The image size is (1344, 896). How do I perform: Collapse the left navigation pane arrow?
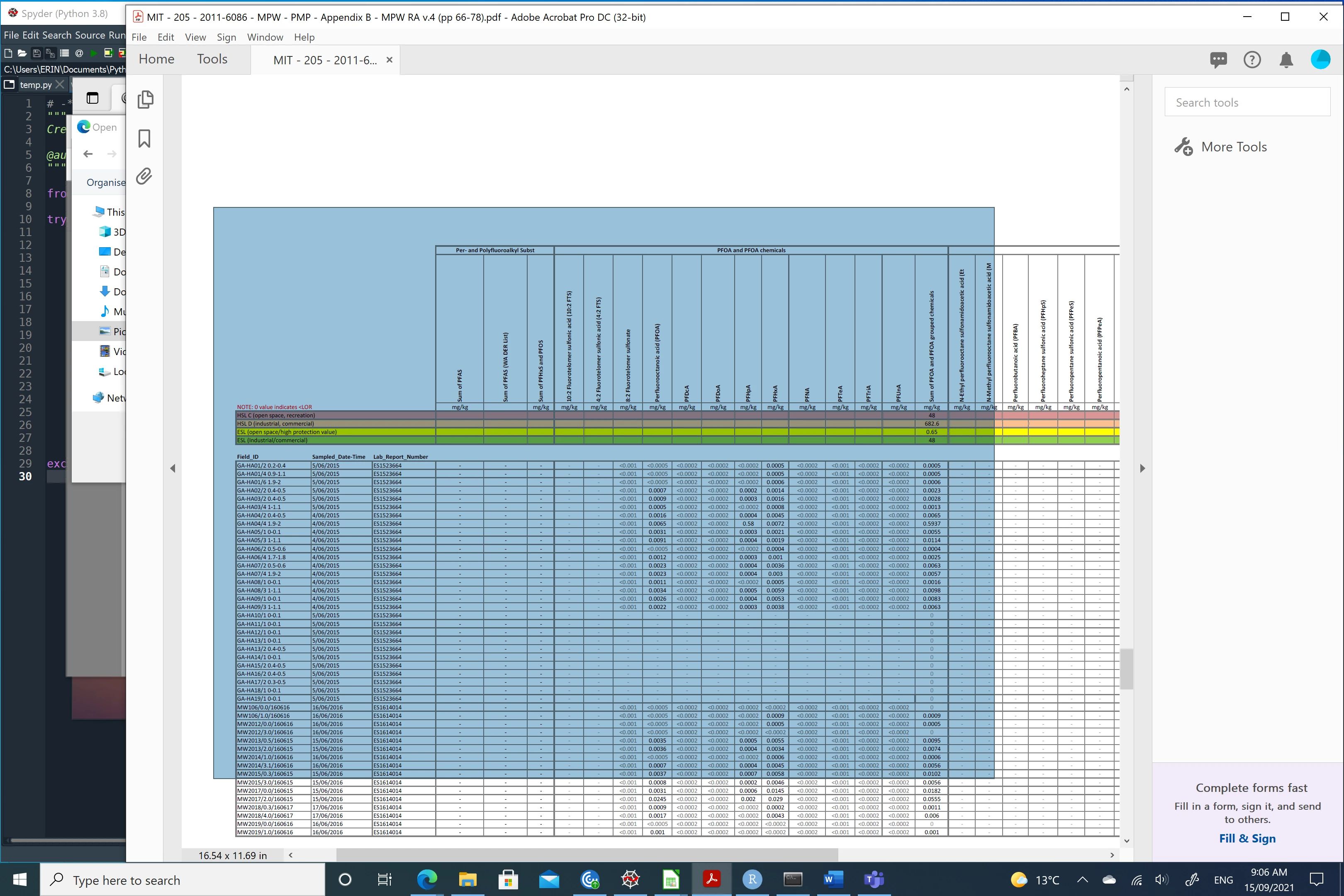point(173,469)
